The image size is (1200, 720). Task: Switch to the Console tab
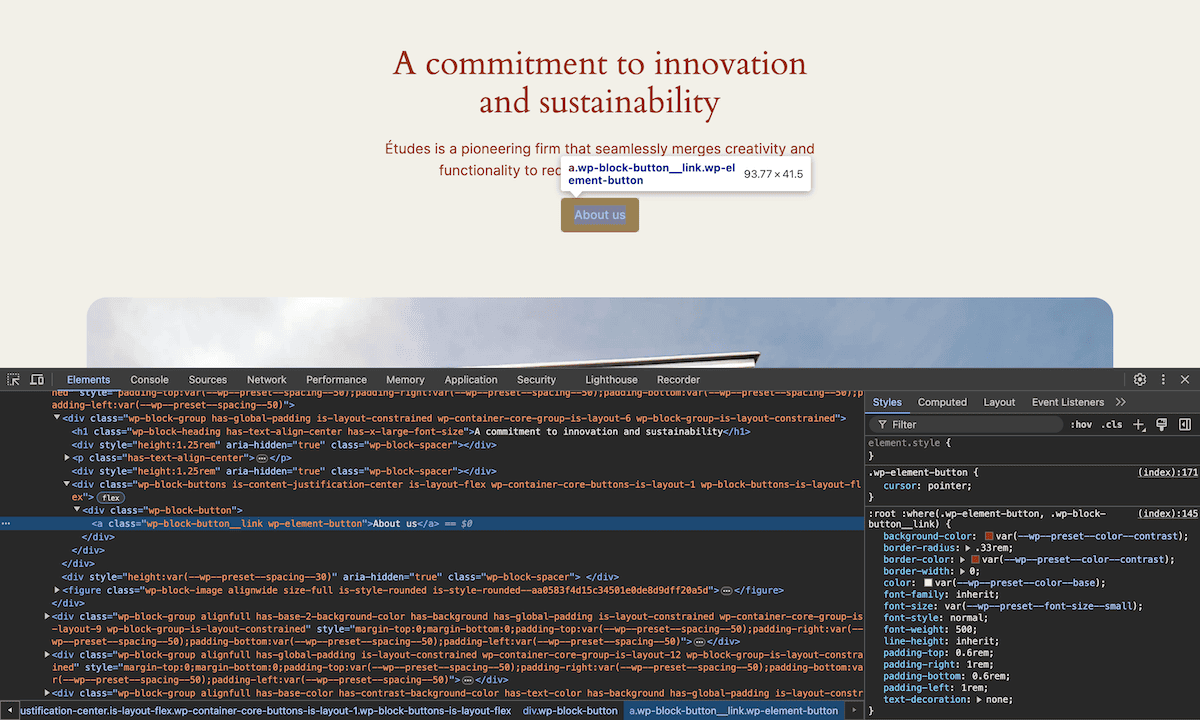[149, 380]
